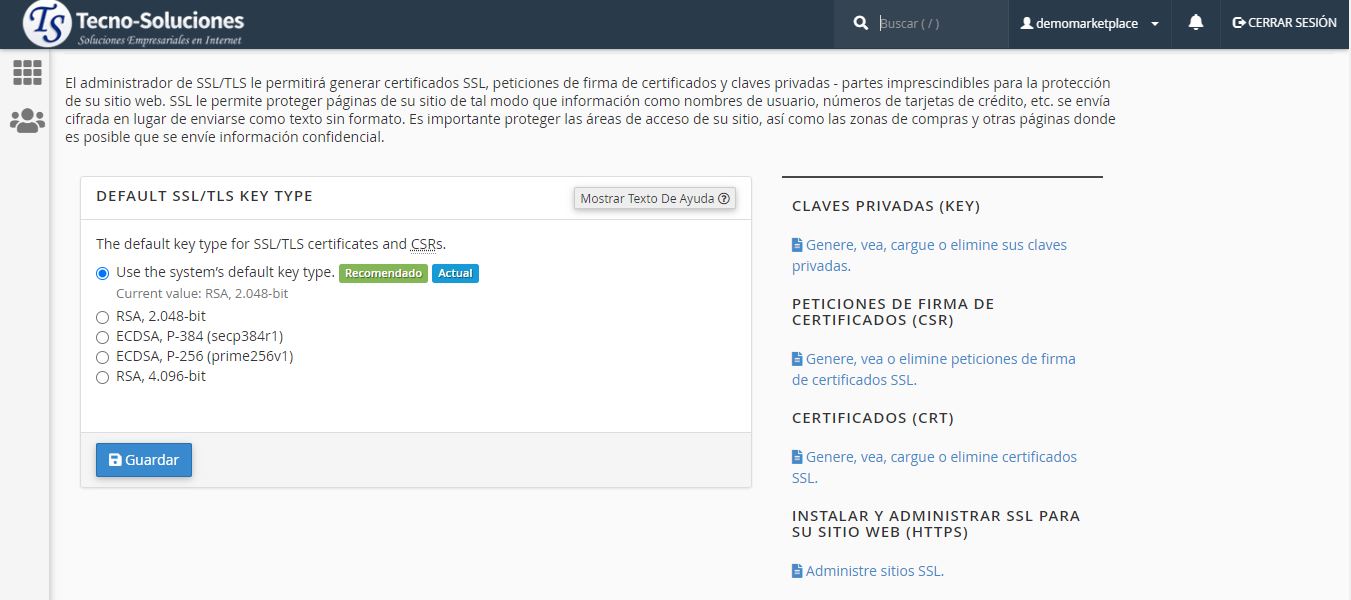The height and width of the screenshot is (600, 1351).
Task: Click CERRAR SESIÓN to log out
Action: [x=1284, y=23]
